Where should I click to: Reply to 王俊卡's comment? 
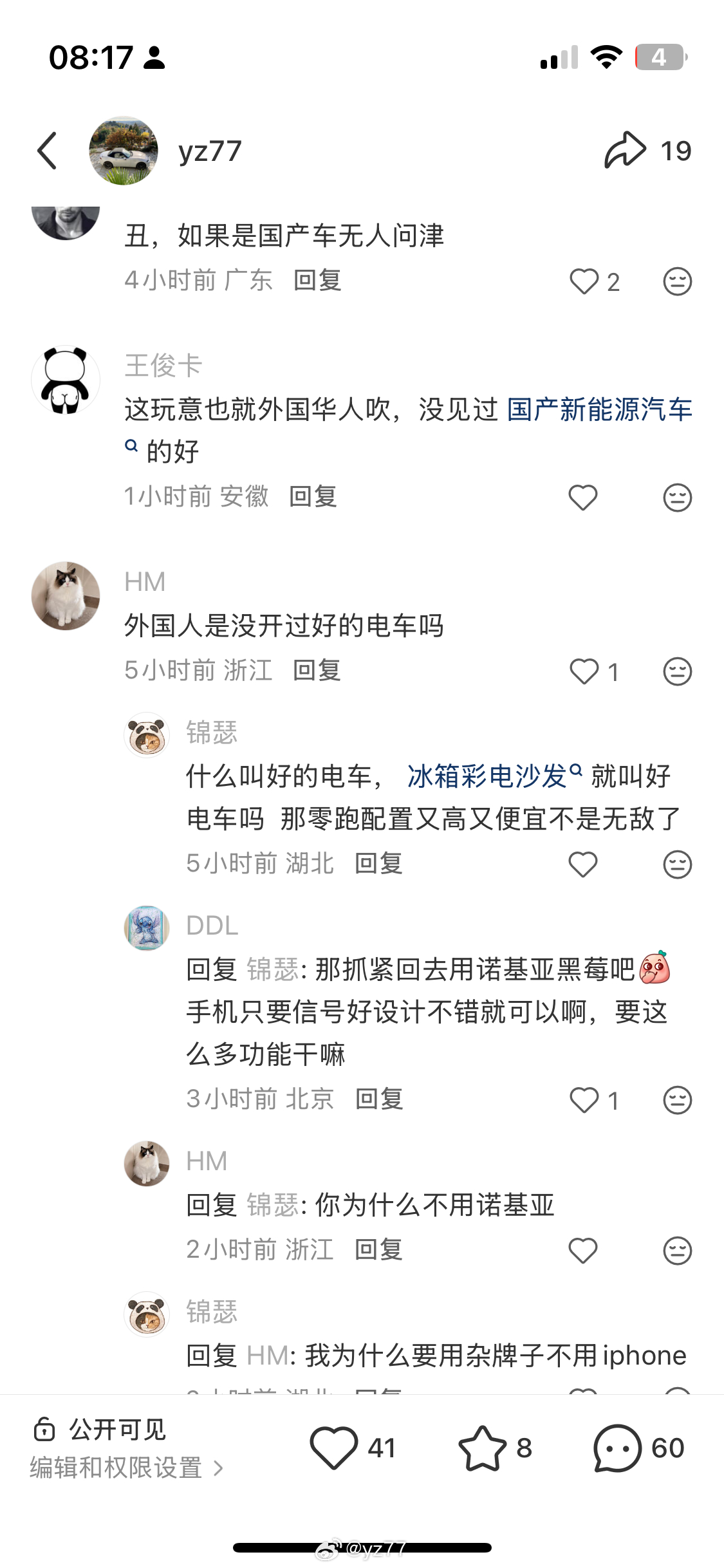313,496
